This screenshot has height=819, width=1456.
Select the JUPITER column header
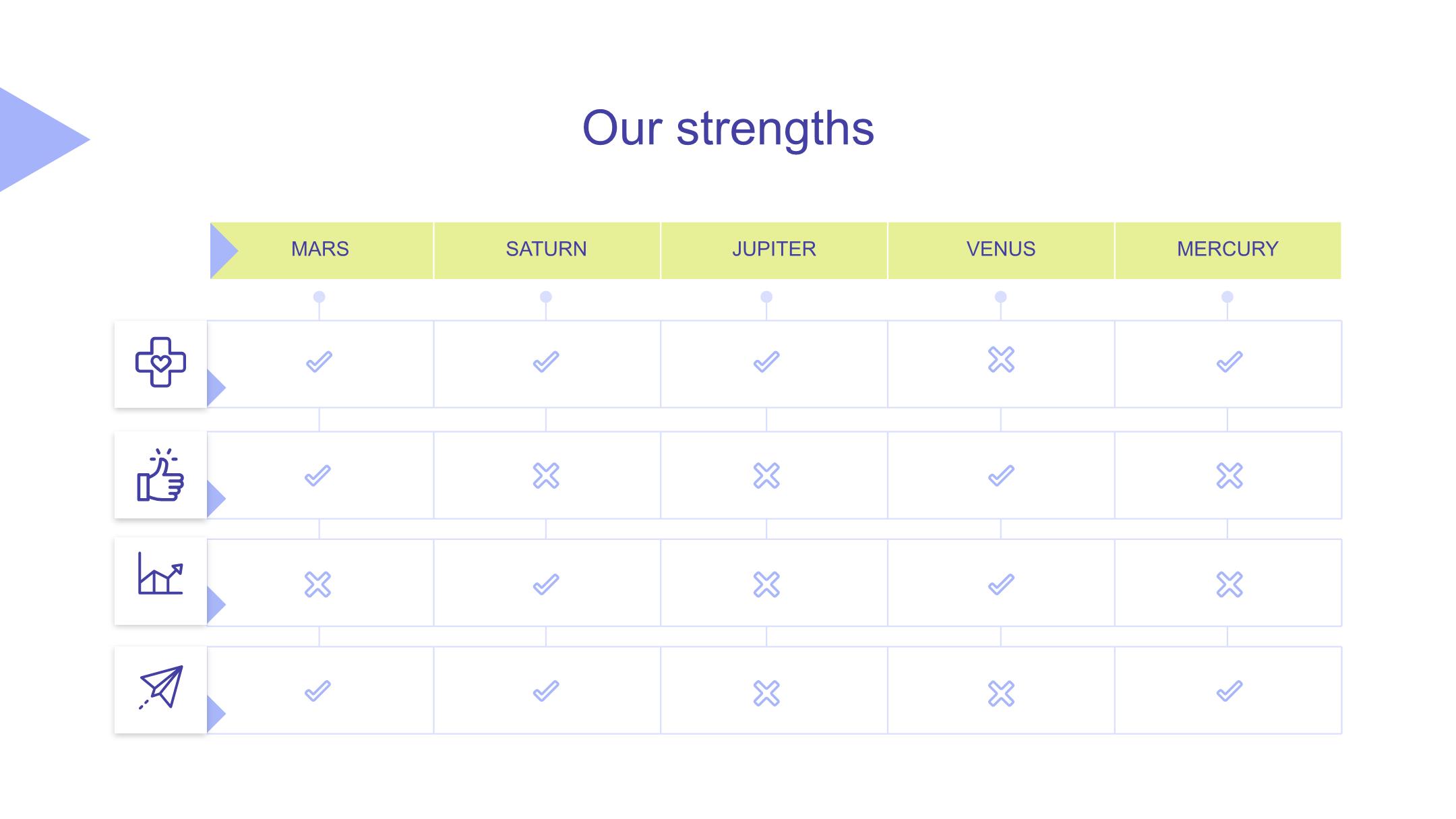774,249
